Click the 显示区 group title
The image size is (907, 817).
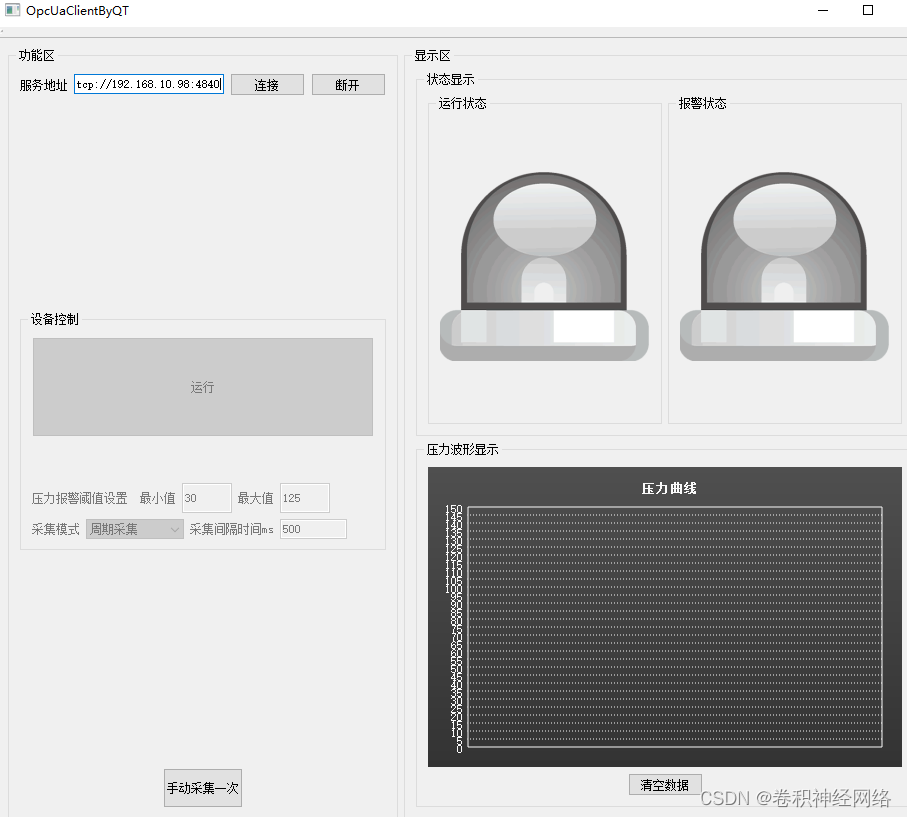tap(432, 56)
